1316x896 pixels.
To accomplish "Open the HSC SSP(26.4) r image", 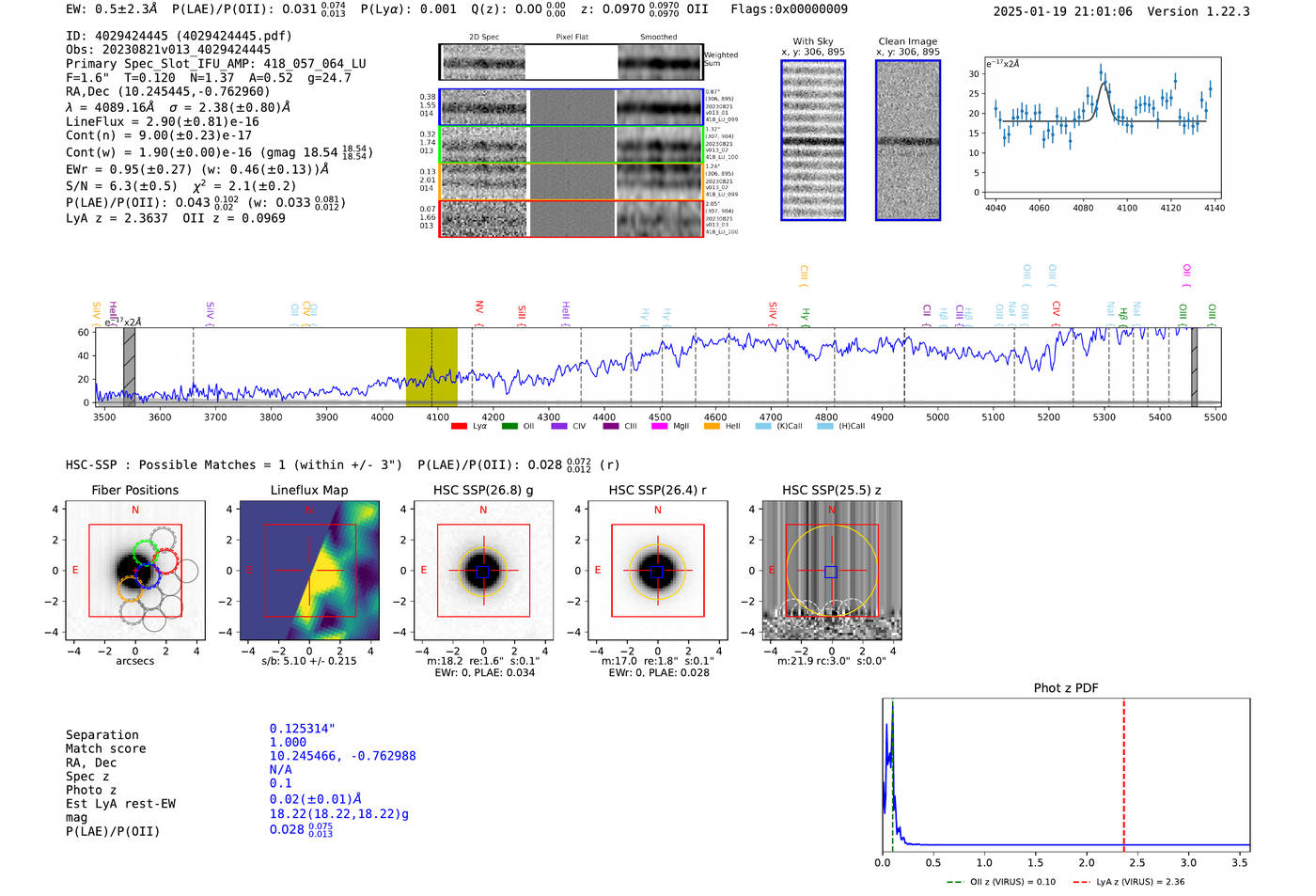I will click(657, 571).
